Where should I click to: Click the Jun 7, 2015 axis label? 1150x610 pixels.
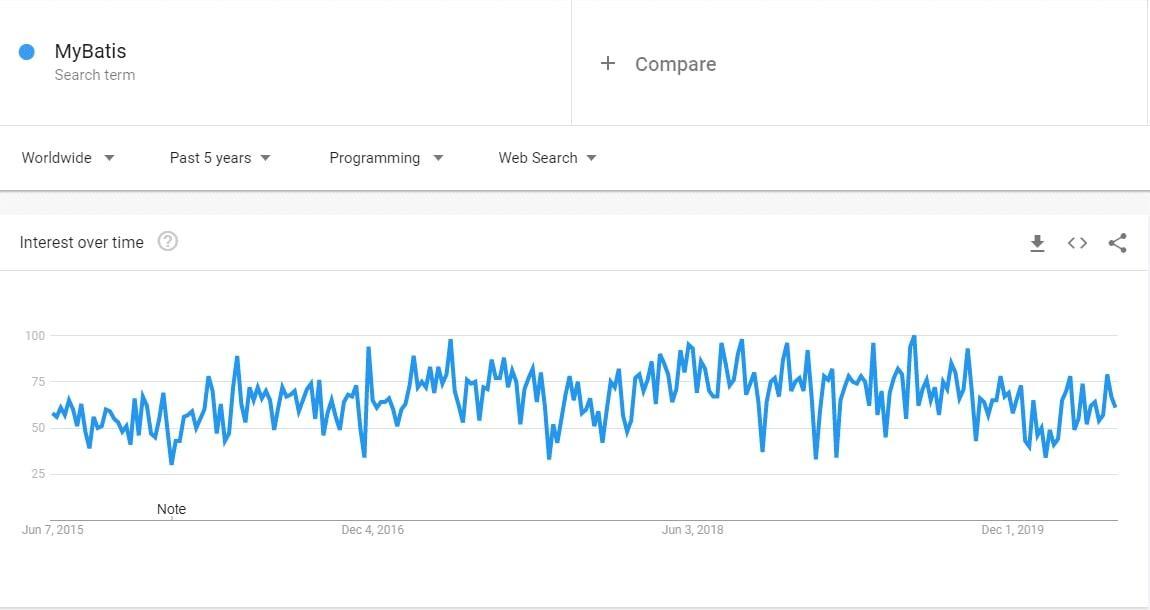[53, 530]
